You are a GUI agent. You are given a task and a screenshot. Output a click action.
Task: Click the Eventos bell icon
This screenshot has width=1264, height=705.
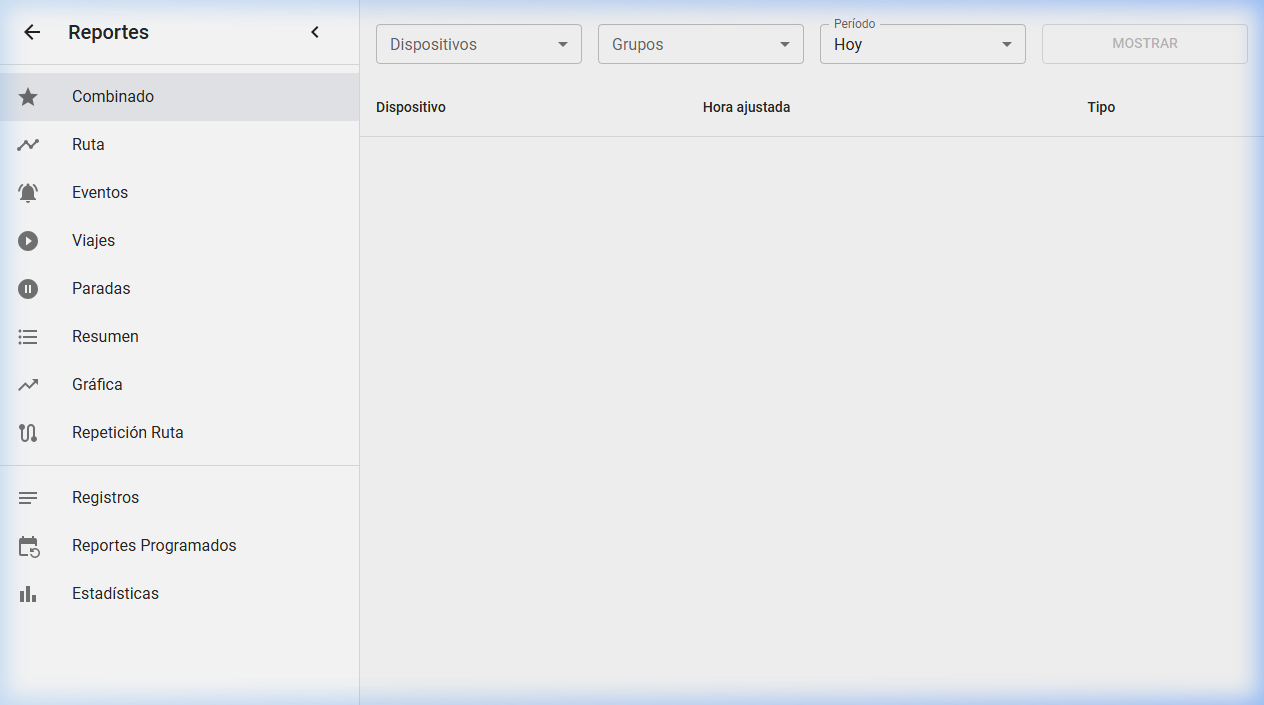pyautogui.click(x=28, y=193)
